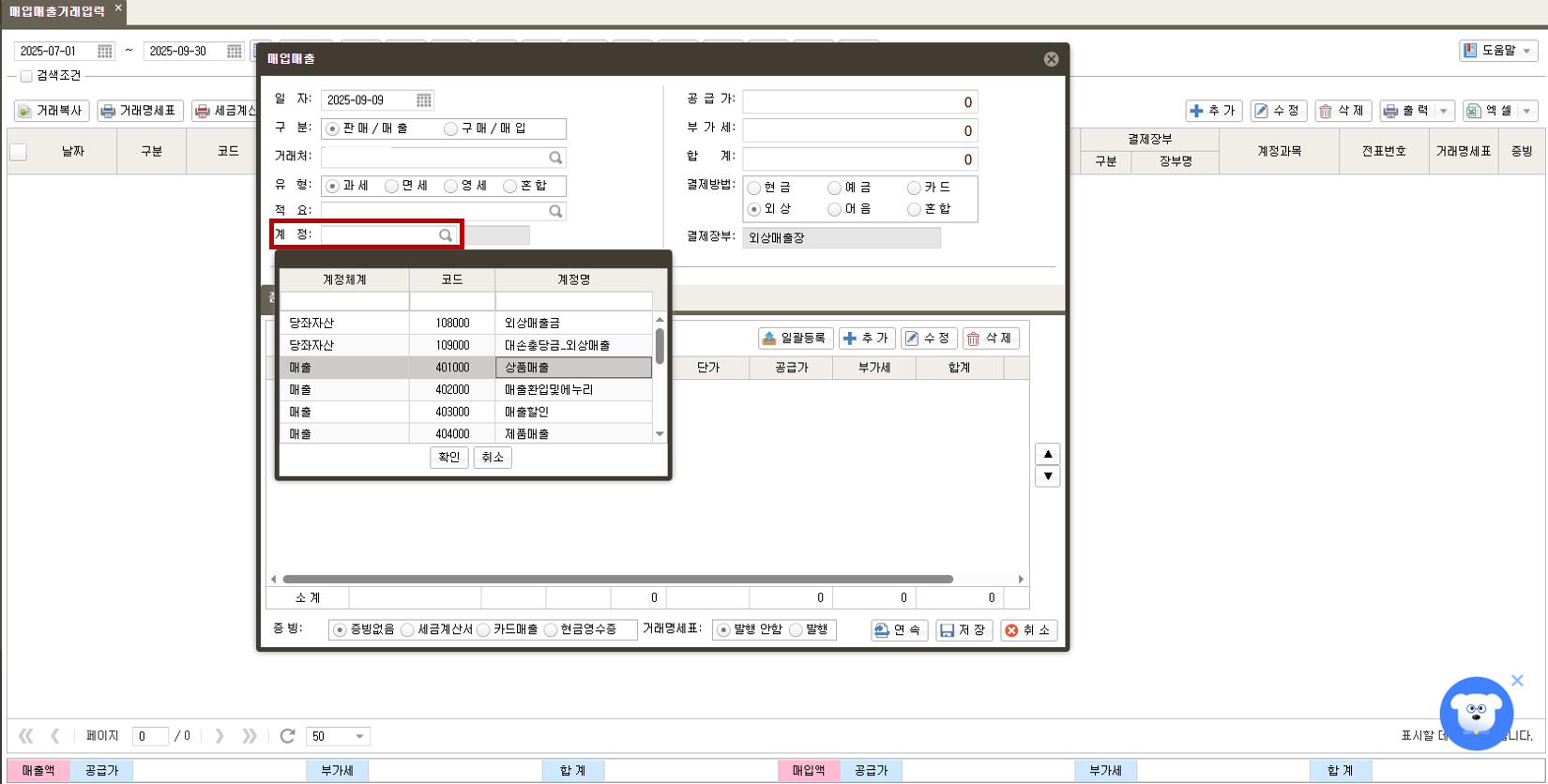Viewport: 1548px width, 784px height.
Task: Go to previous page
Action: [55, 736]
